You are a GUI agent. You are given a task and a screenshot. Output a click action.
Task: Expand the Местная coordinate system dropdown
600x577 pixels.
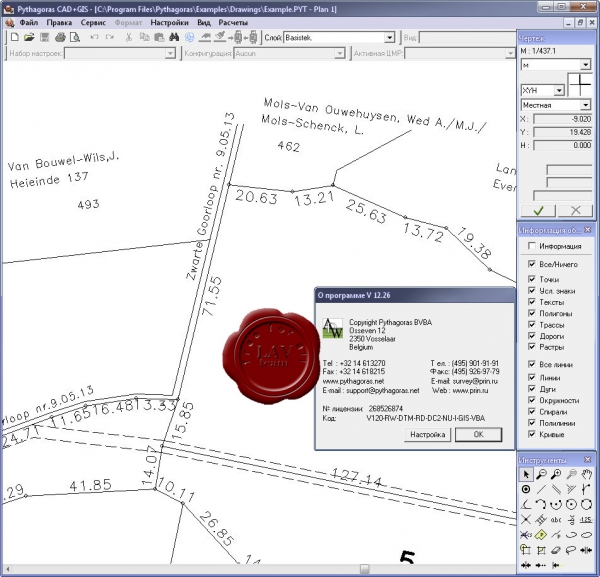[x=585, y=104]
